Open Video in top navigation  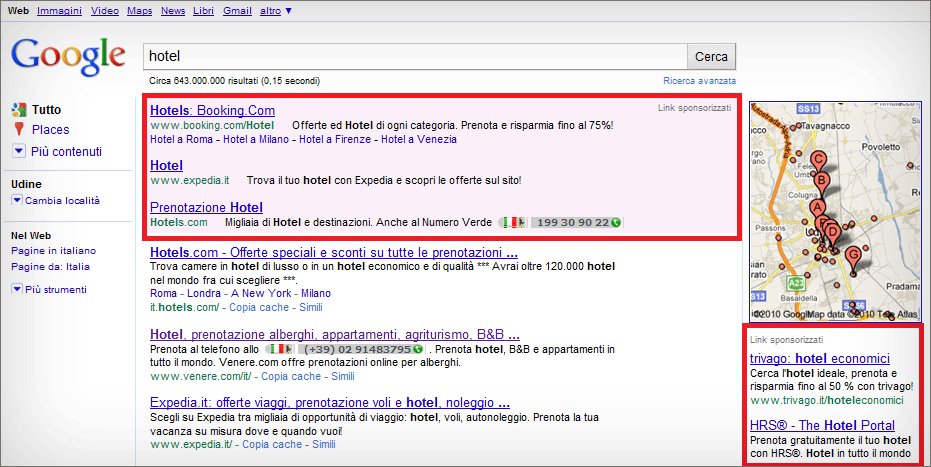tap(104, 11)
